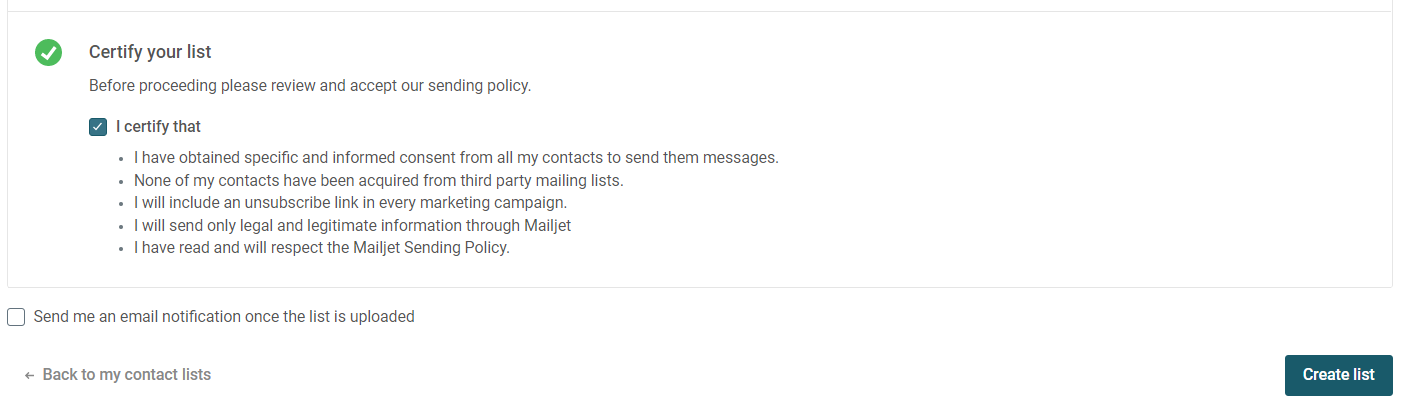
Task: Click the 'Certify your list' heading
Action: (150, 52)
